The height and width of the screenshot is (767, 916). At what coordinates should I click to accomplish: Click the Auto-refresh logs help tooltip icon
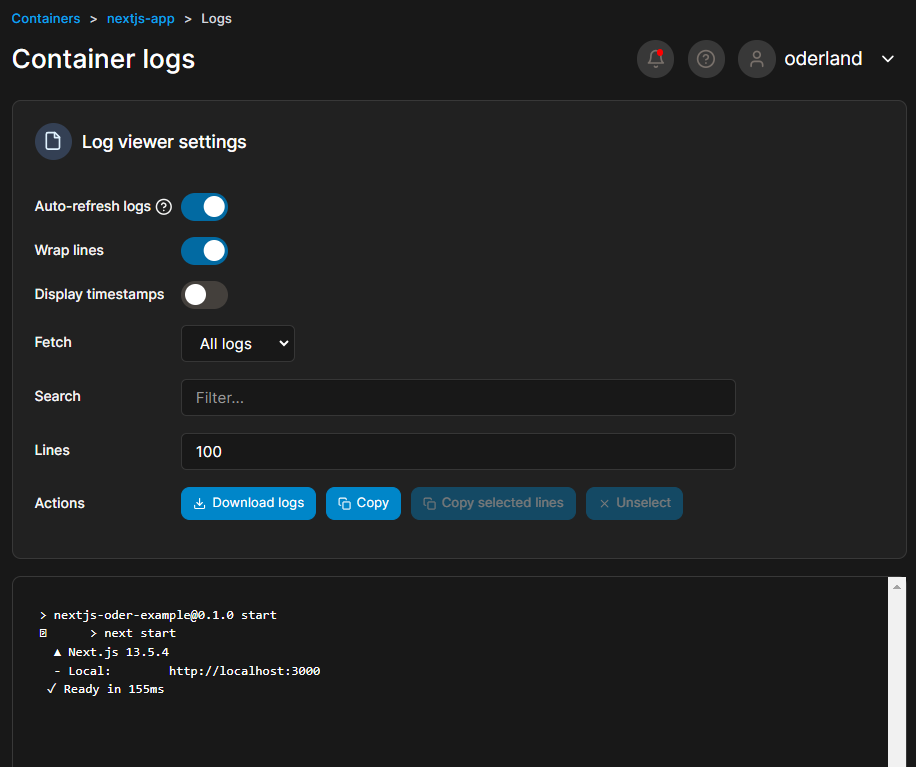tap(164, 207)
